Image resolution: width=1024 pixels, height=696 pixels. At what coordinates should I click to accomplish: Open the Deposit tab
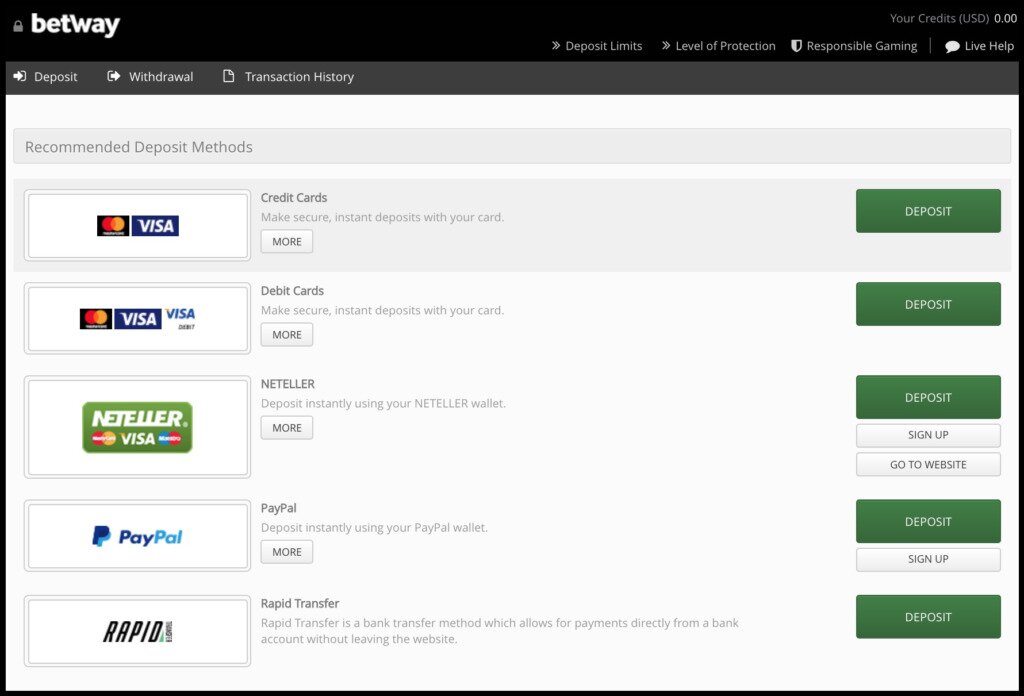coord(46,77)
